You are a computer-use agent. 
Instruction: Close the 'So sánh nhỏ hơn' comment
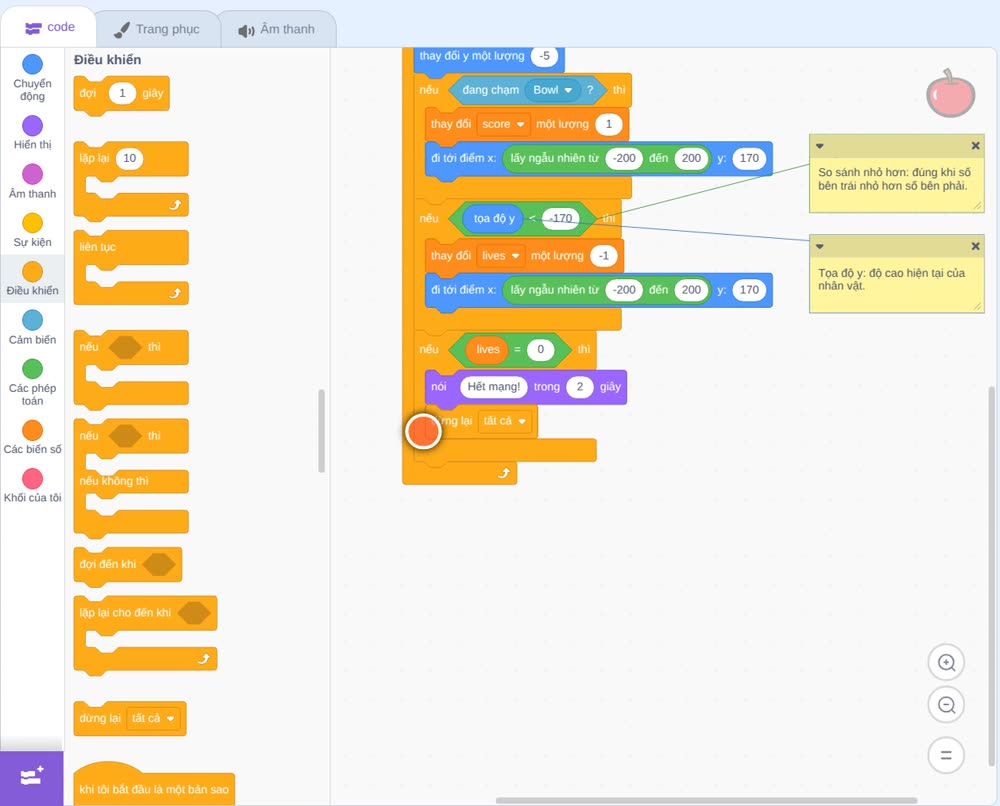pyautogui.click(x=975, y=145)
